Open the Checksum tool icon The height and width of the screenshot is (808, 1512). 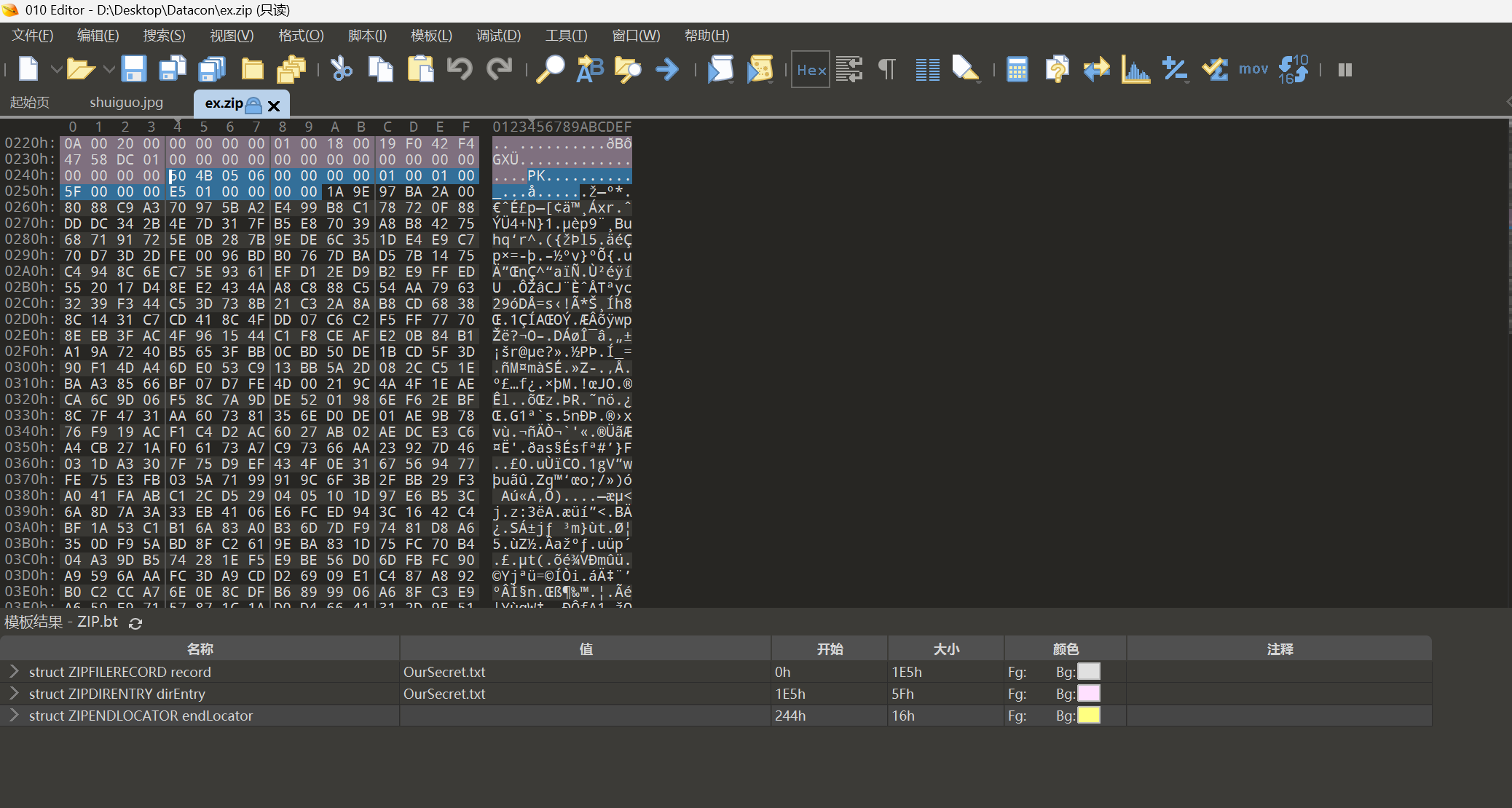coord(1215,69)
